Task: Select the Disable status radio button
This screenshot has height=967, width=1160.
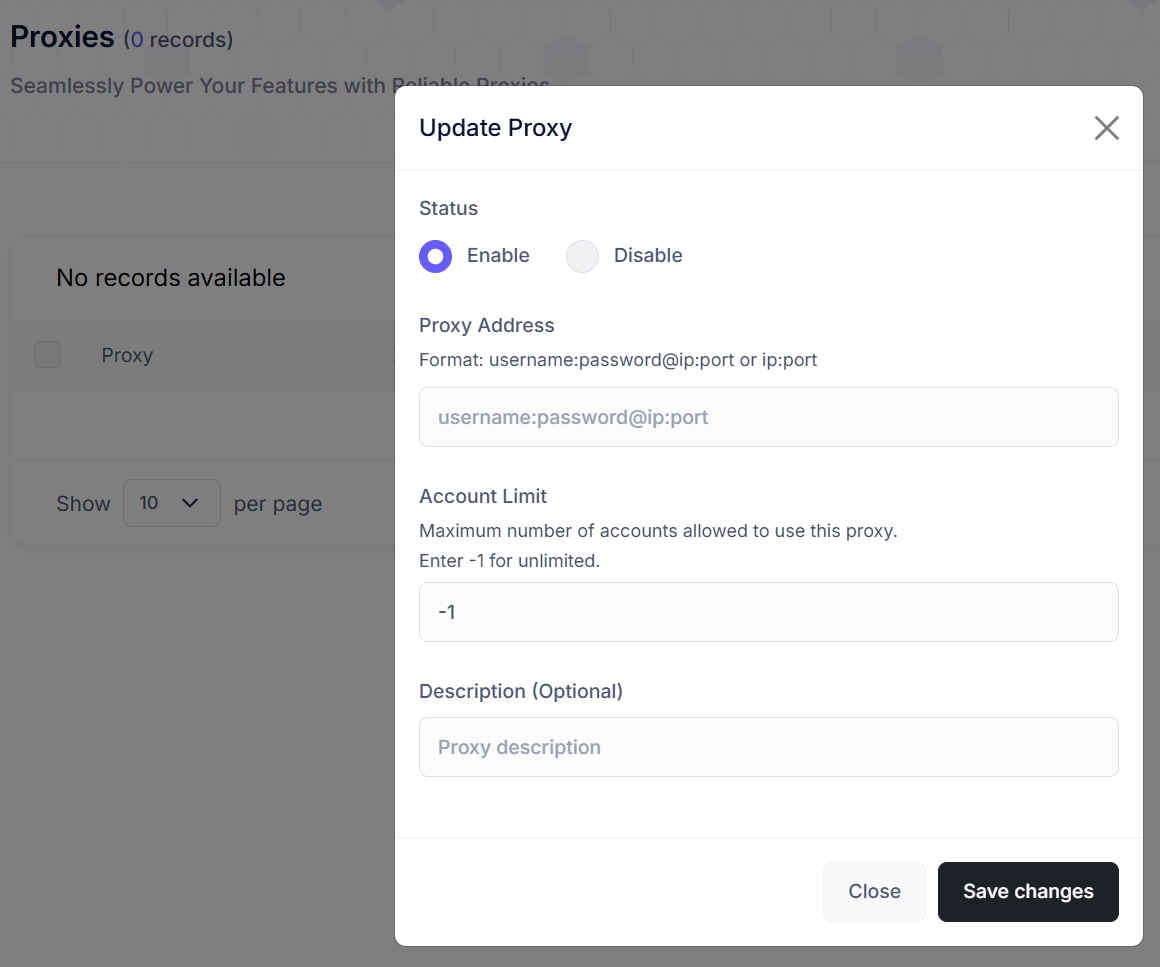Action: (x=582, y=256)
